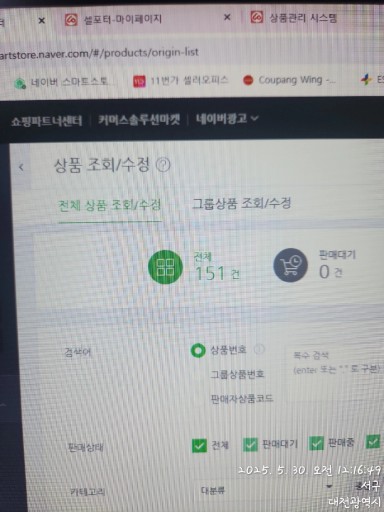Open the 커머스솔루션마켓 link
This screenshot has height=512, width=384.
point(139,120)
